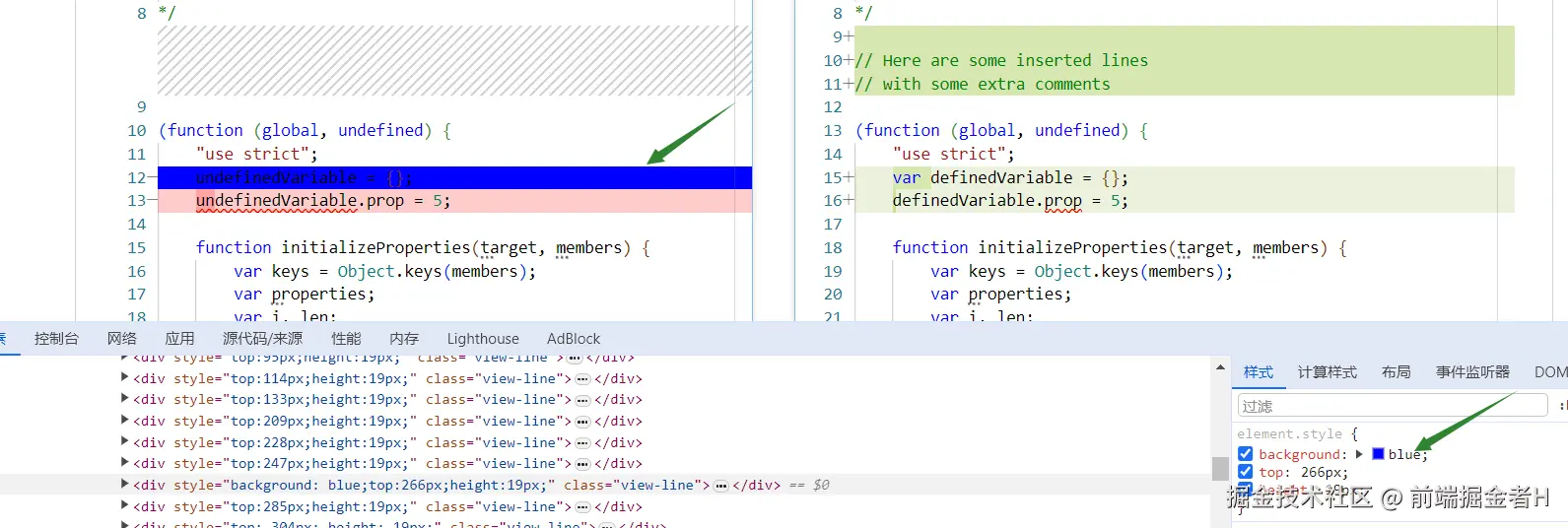
Task: Open the blue color swatch picker
Action: click(1378, 454)
